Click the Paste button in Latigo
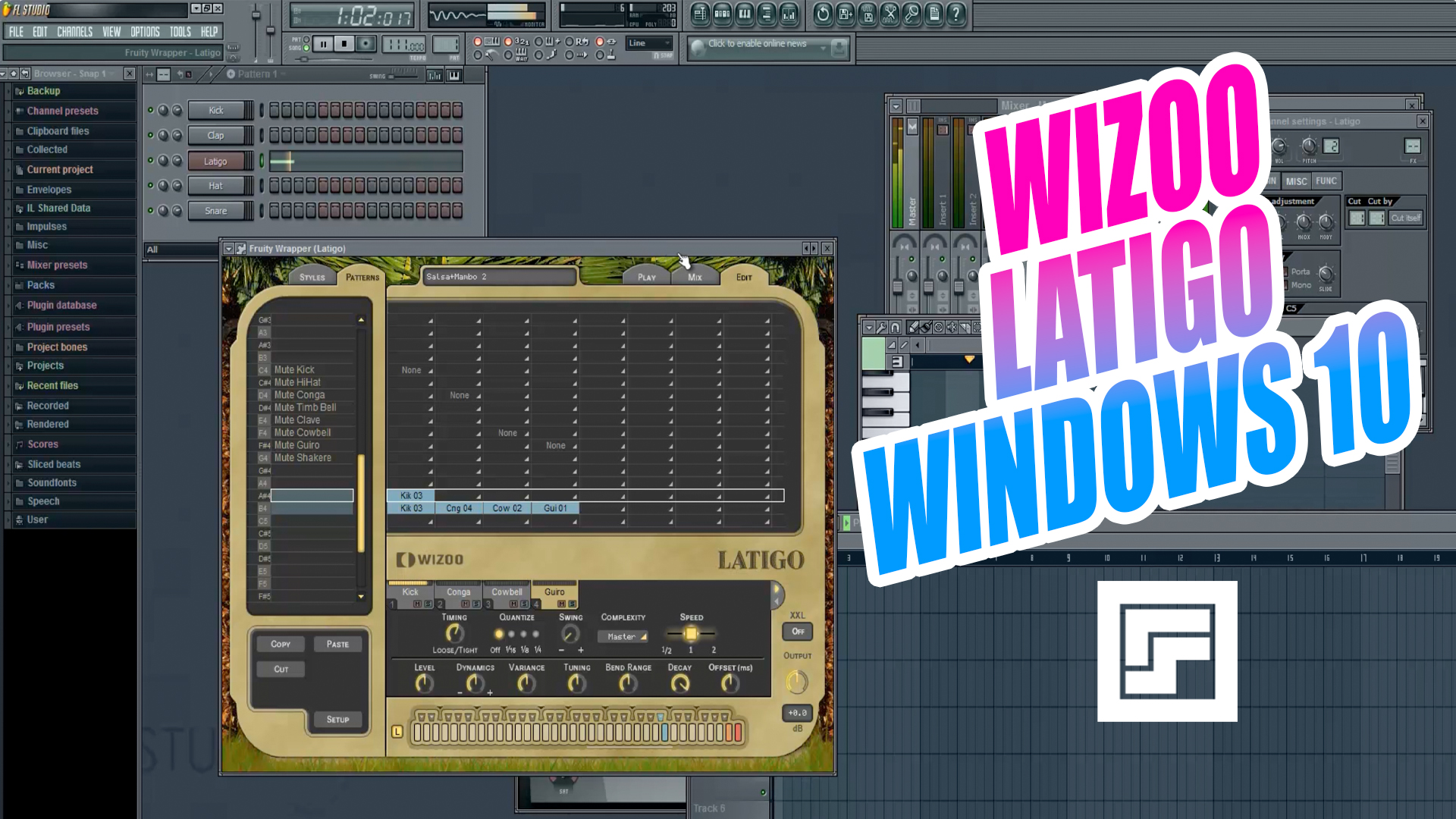The height and width of the screenshot is (819, 1456). (x=337, y=644)
